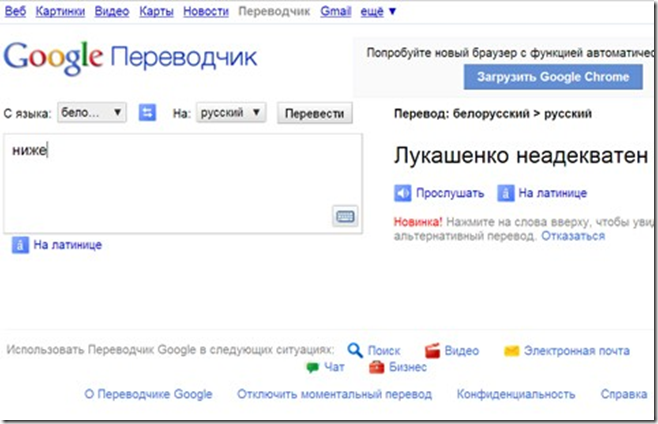Go to Карты in the top bar

pos(156,11)
